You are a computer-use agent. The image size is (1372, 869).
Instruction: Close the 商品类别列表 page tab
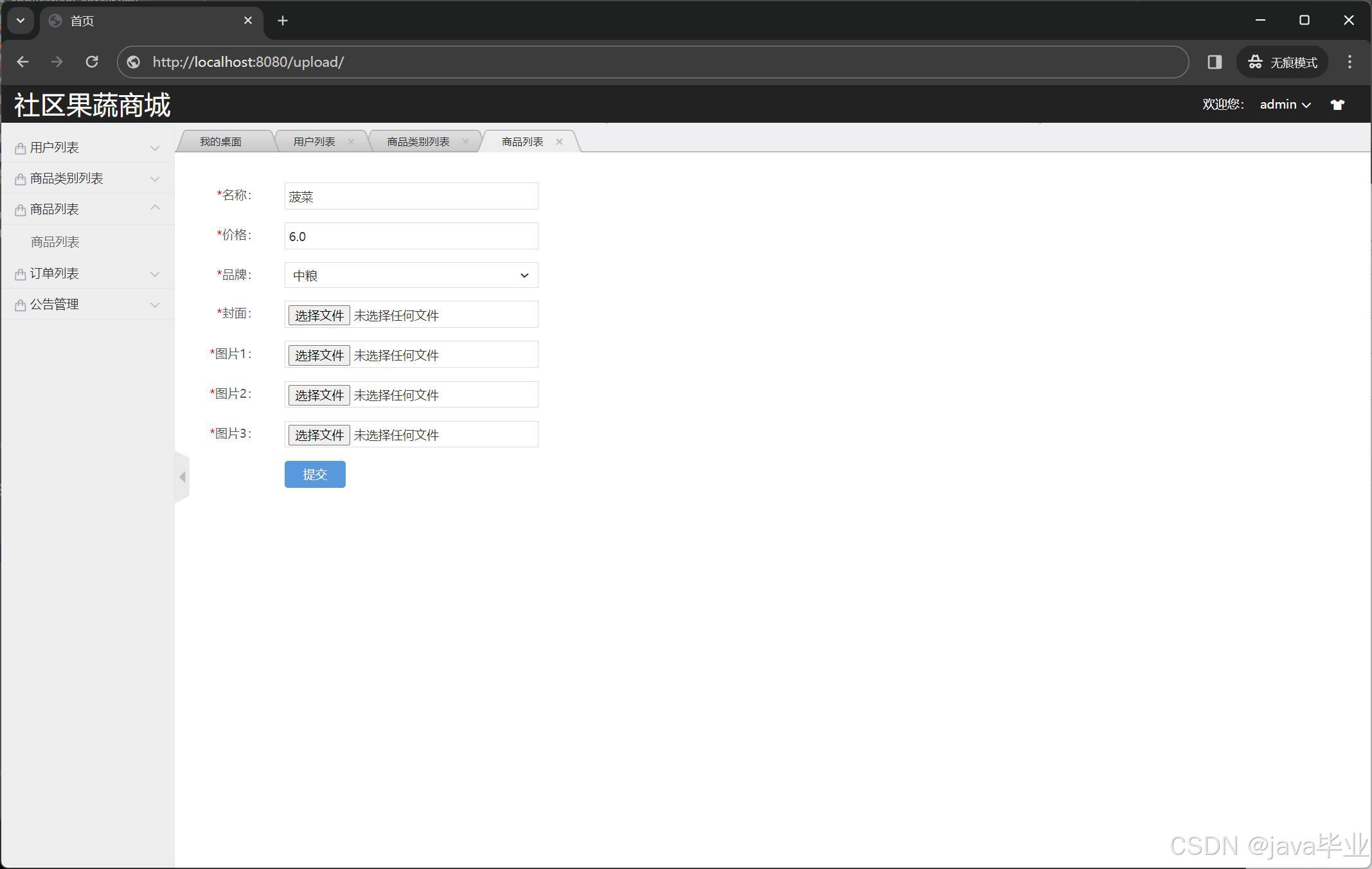point(465,141)
